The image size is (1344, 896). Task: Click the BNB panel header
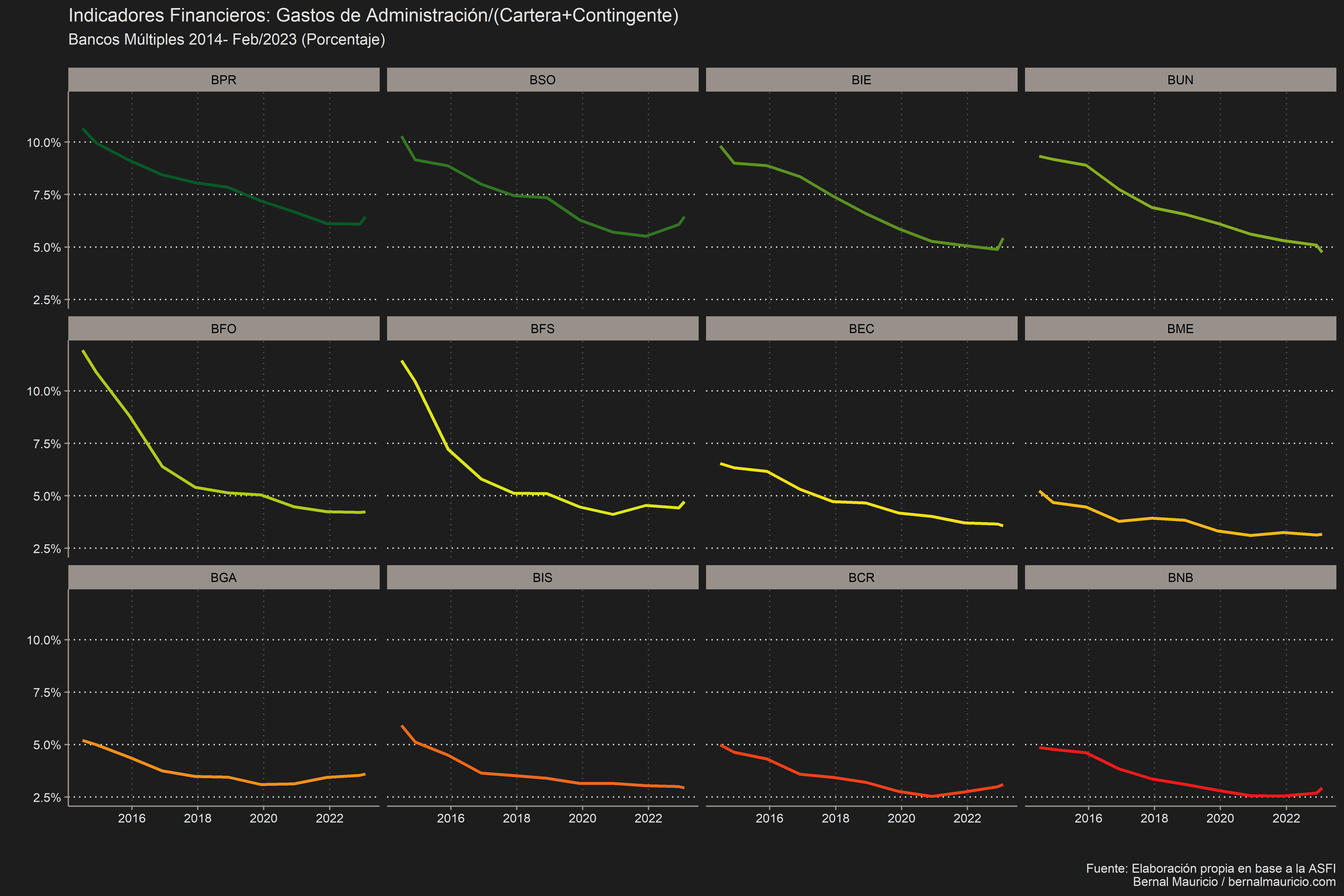(1180, 577)
